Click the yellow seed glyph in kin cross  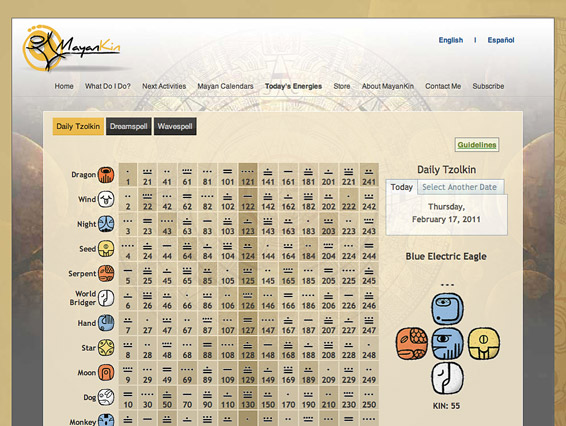pos(484,343)
